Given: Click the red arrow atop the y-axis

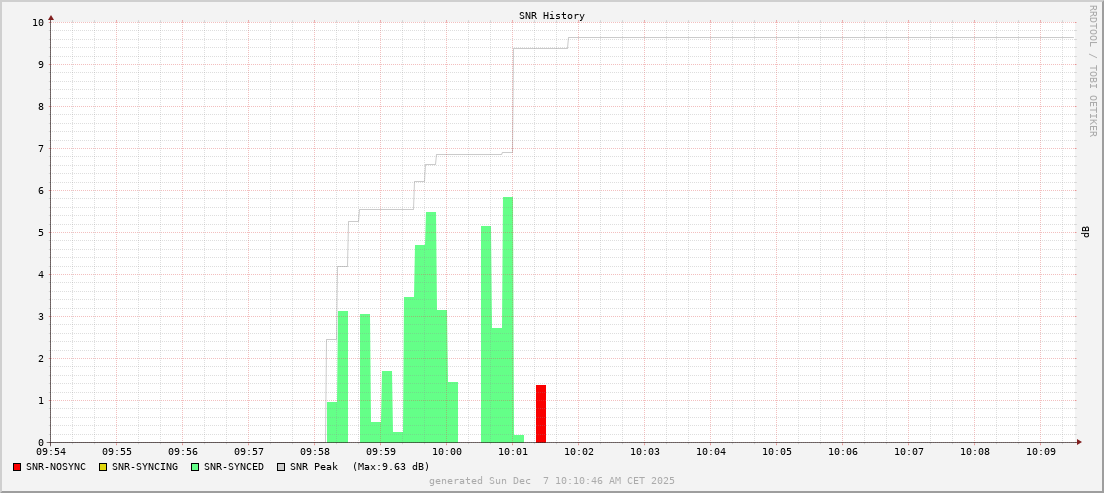Looking at the screenshot, I should [x=51, y=17].
